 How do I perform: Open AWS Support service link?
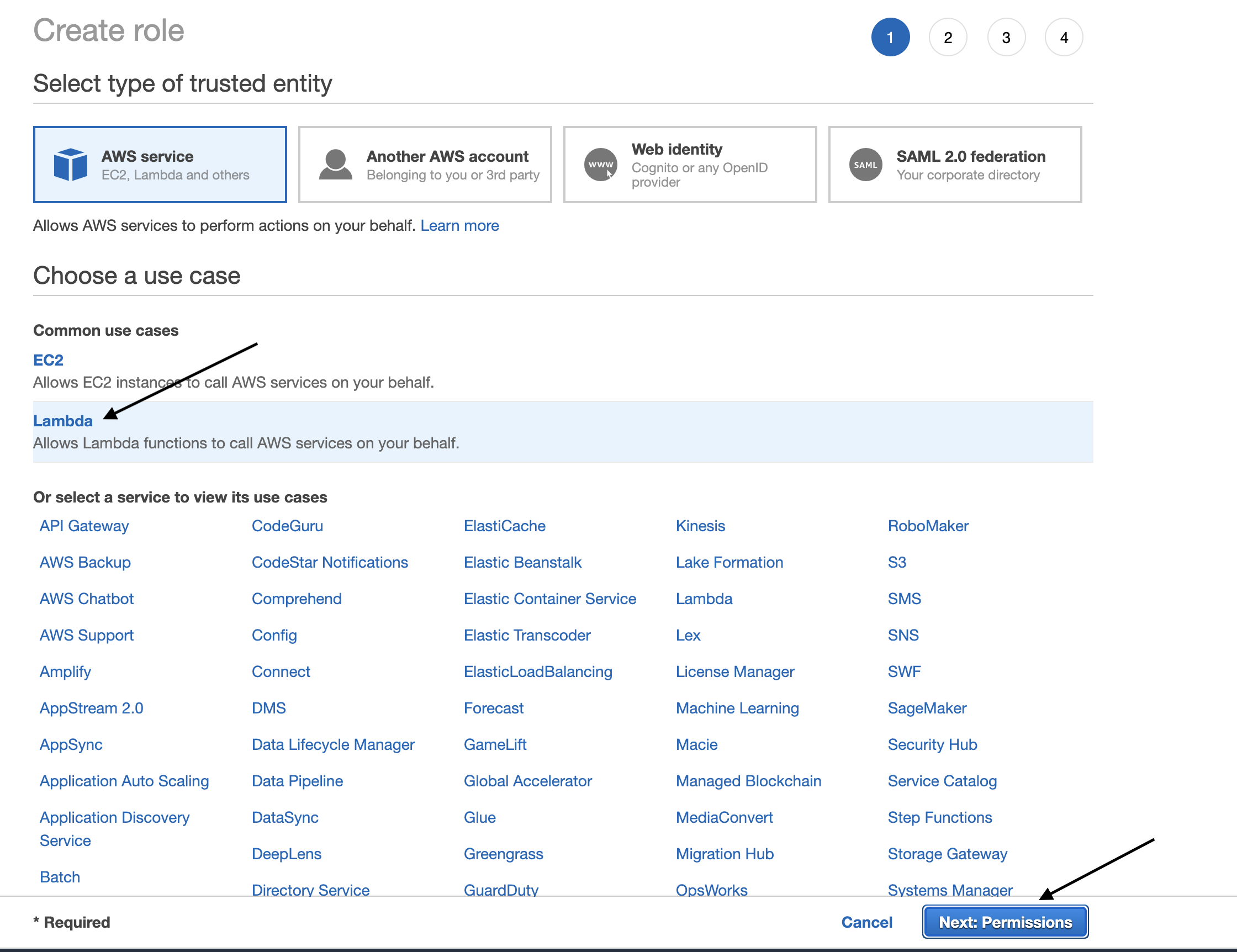tap(87, 635)
